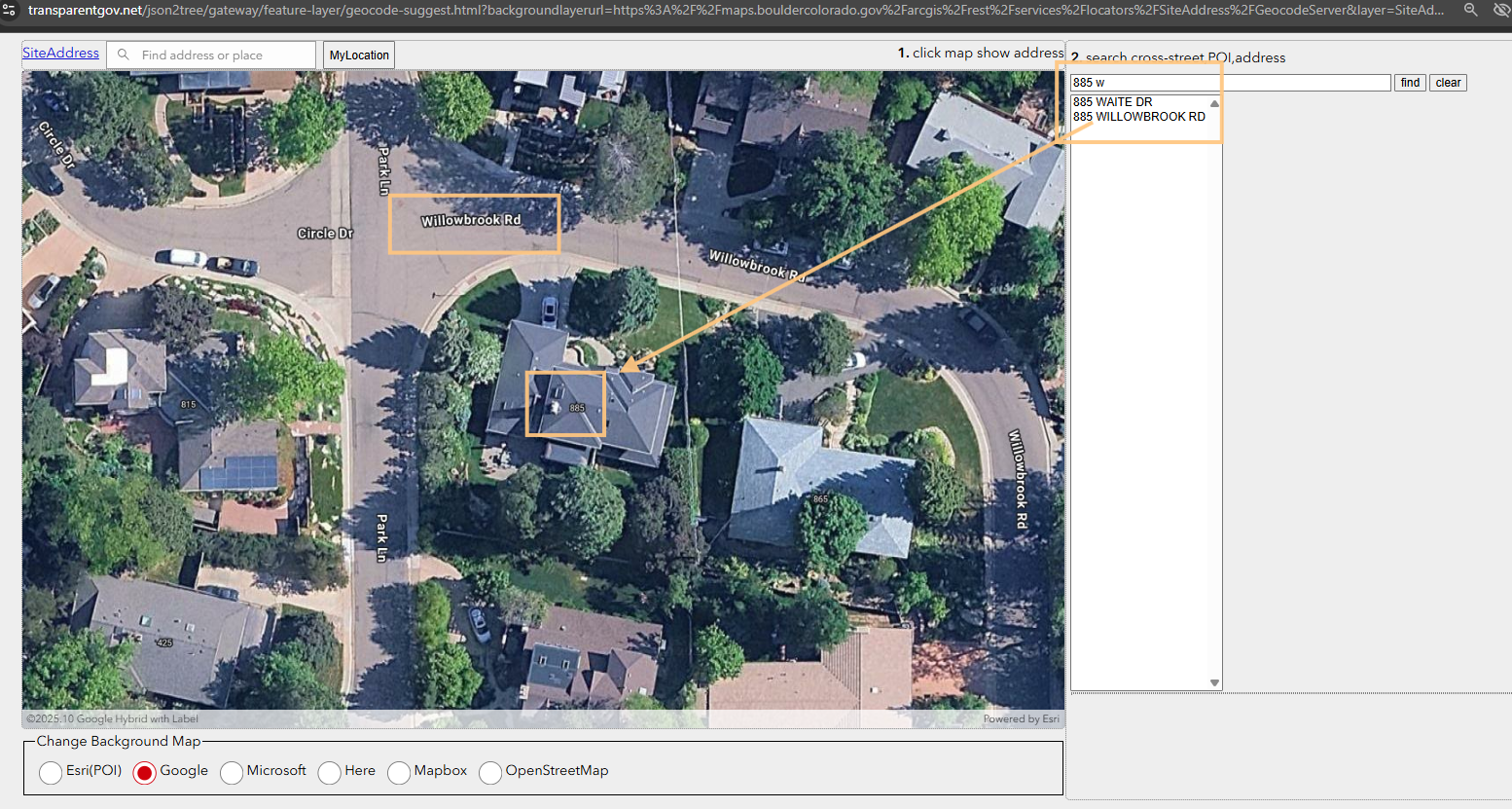Select the Esri(POI) background map
Image resolution: width=1512 pixels, height=809 pixels.
(51, 772)
